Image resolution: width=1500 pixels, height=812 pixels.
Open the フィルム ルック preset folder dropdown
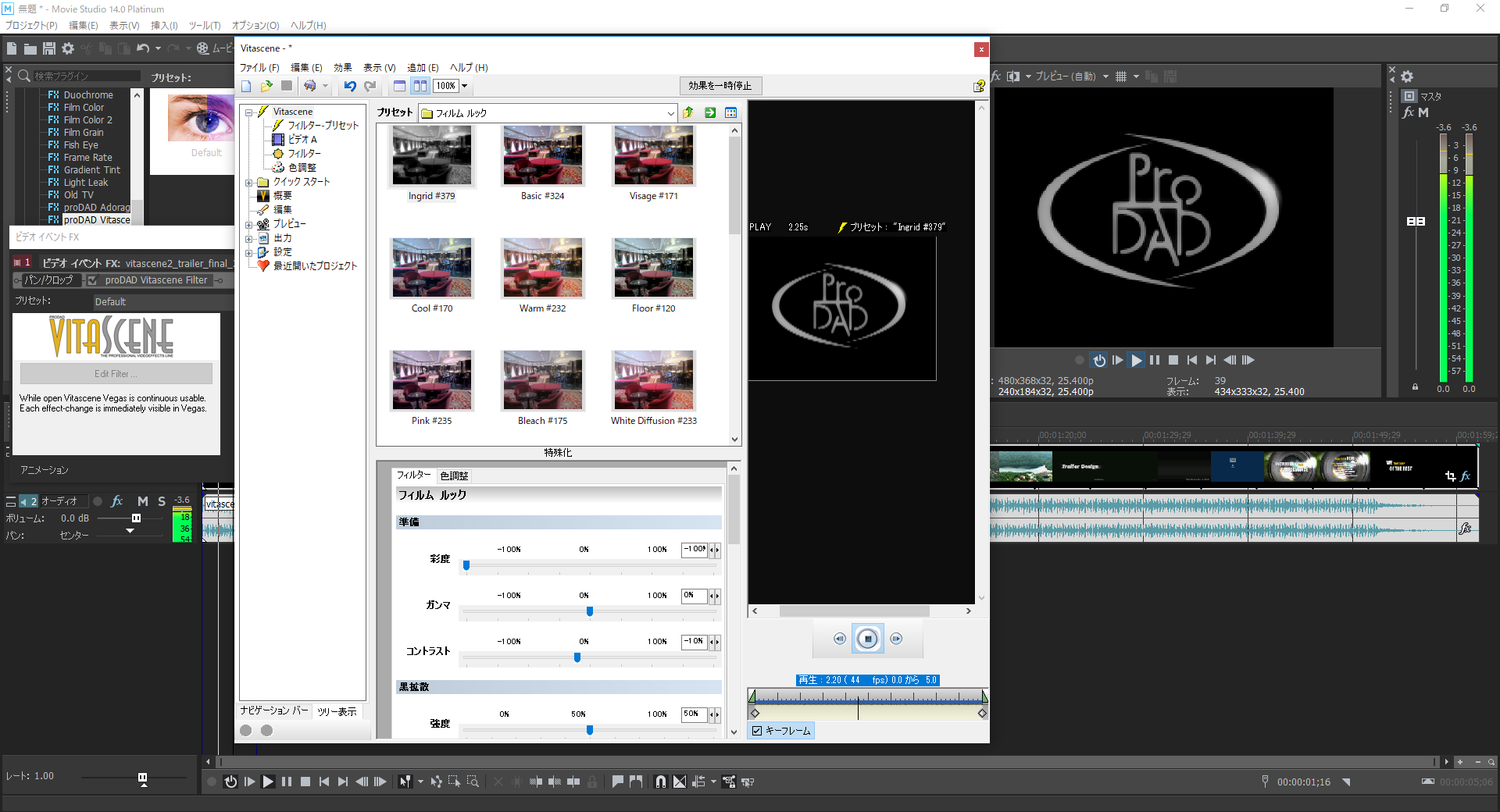[x=670, y=113]
